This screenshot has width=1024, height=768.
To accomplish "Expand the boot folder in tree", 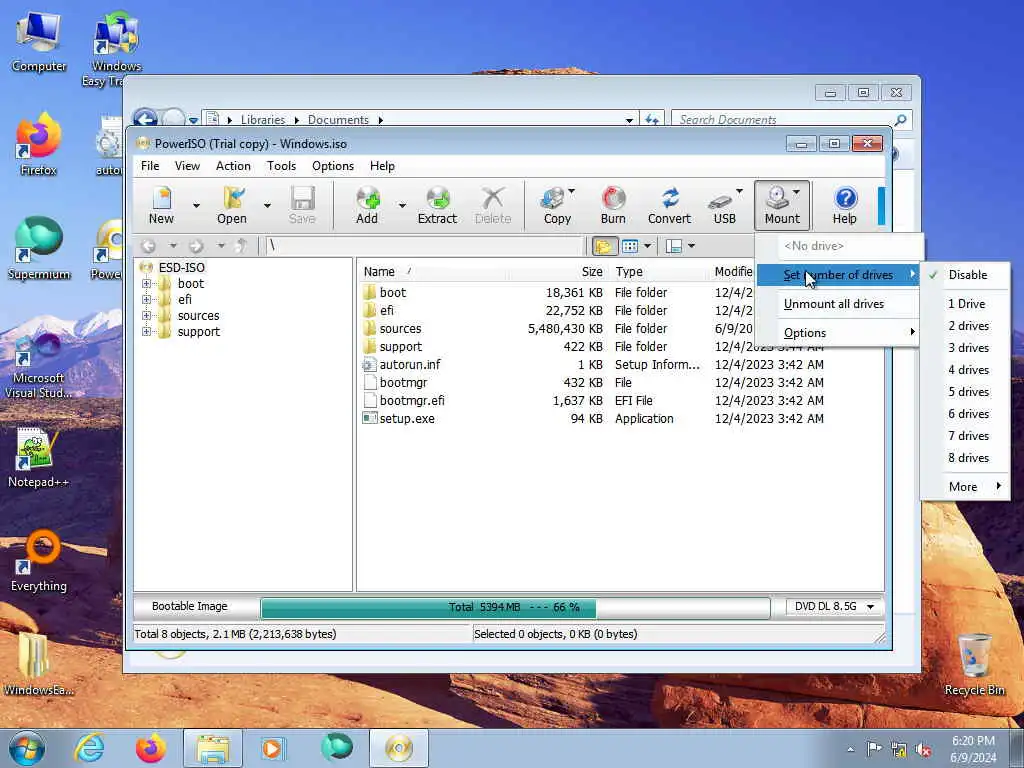I will [x=146, y=283].
